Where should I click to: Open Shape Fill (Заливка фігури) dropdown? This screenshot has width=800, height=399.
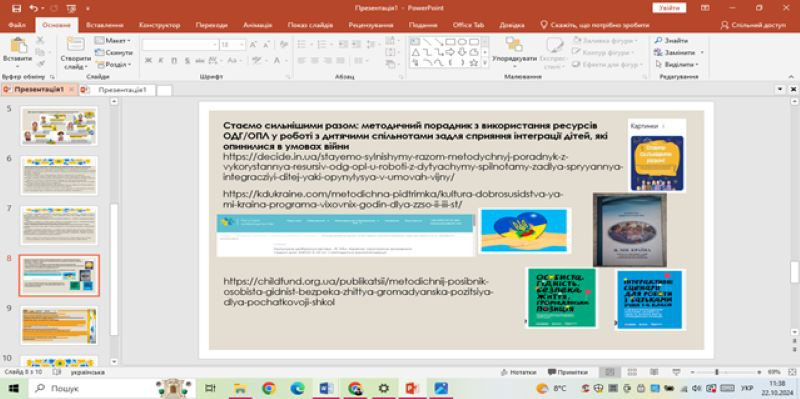click(x=605, y=40)
